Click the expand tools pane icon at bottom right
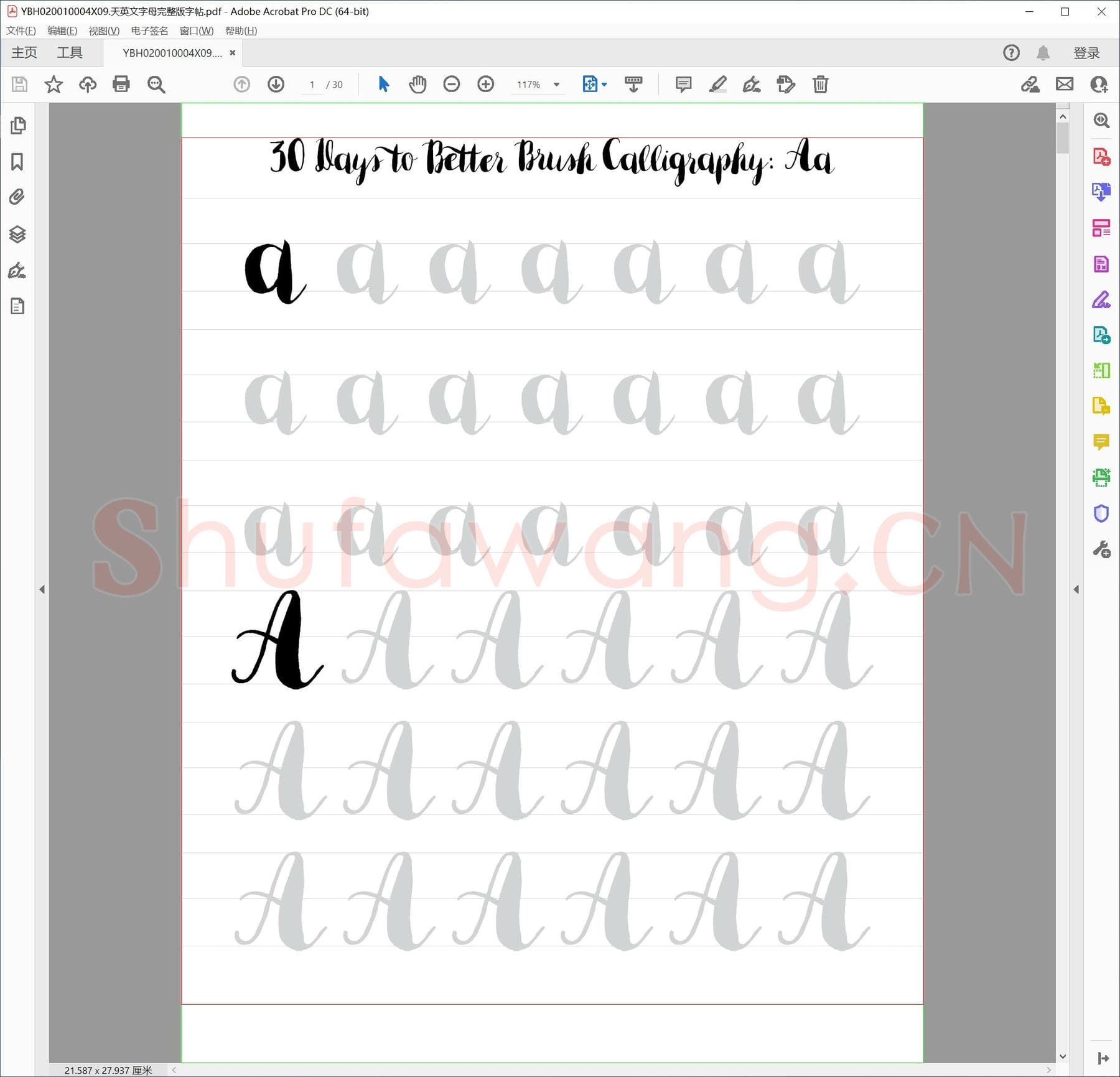1120x1077 pixels. (x=1103, y=1058)
